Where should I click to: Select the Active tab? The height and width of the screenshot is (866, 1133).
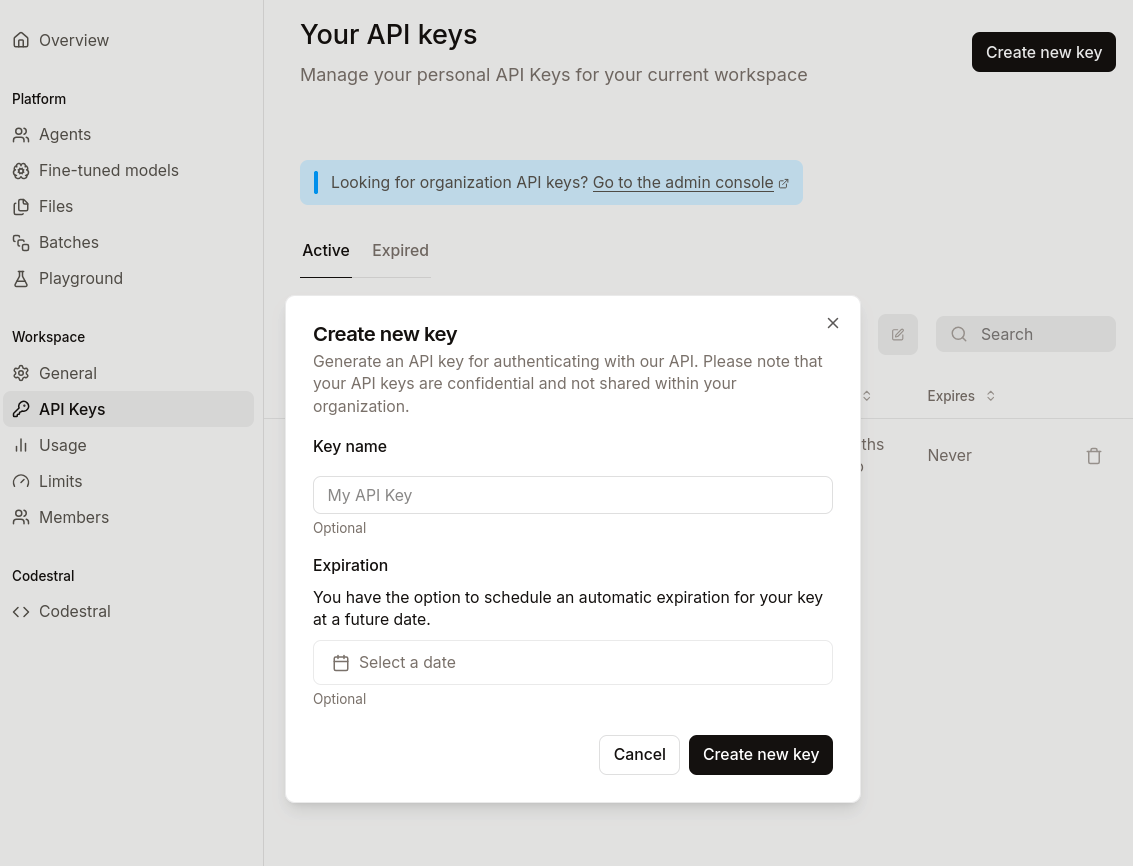click(326, 251)
